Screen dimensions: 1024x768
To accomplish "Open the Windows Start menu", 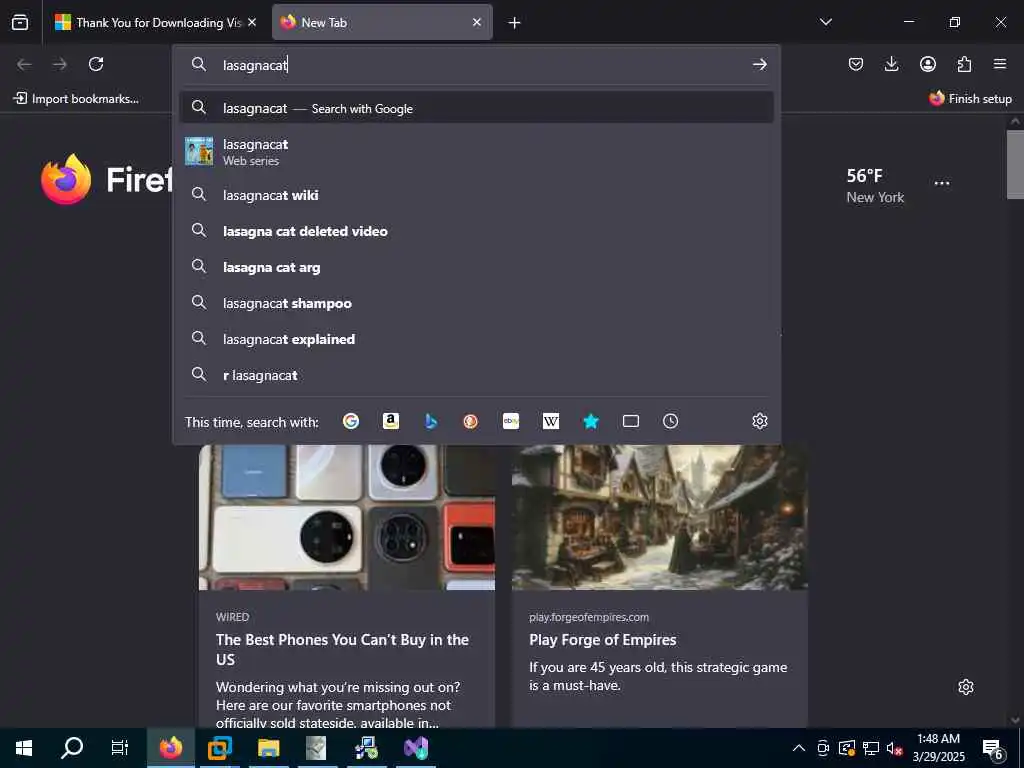I will [x=24, y=748].
